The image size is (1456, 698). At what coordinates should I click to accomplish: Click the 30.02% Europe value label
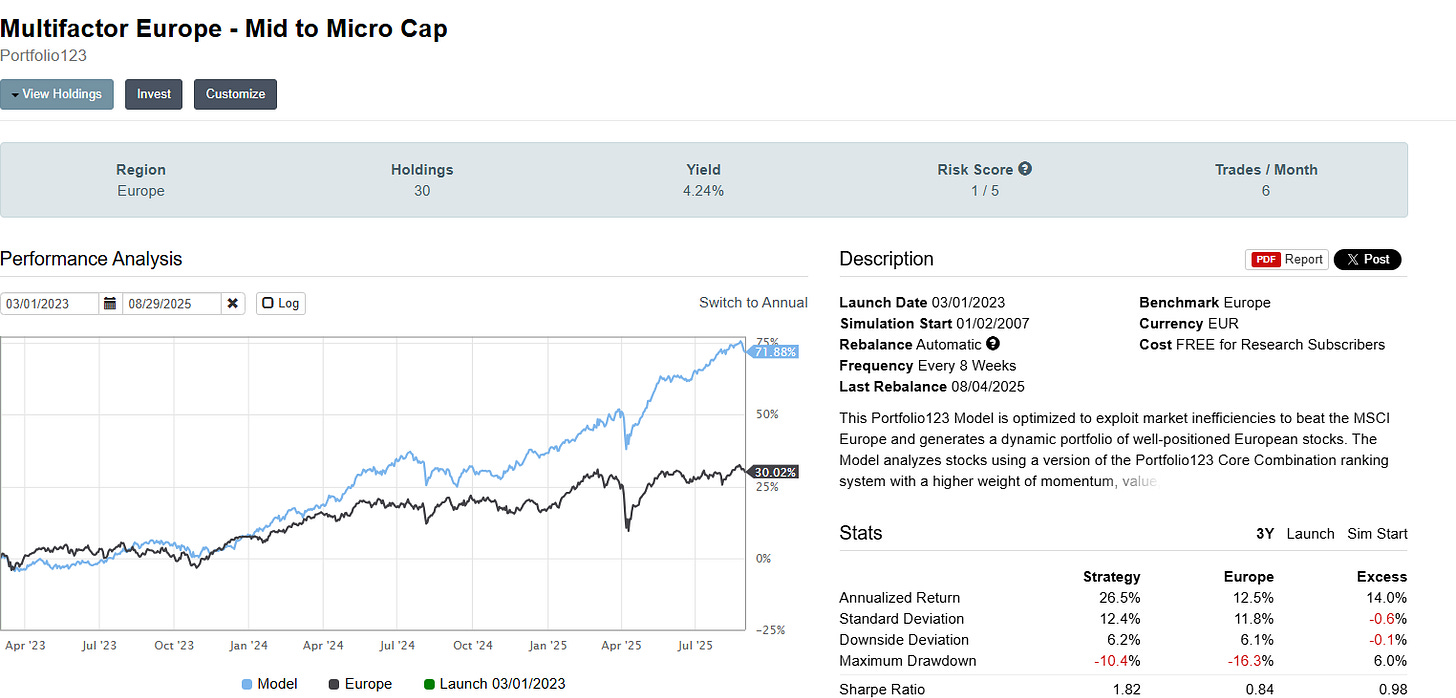775,472
